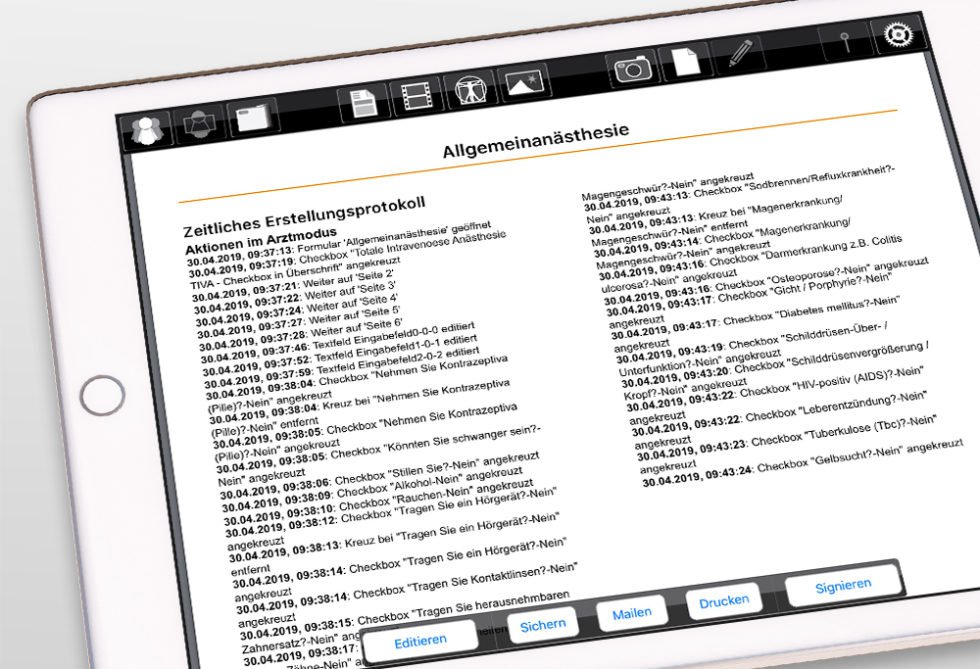Select the pencil drawing tool
980x669 pixels.
tap(741, 54)
